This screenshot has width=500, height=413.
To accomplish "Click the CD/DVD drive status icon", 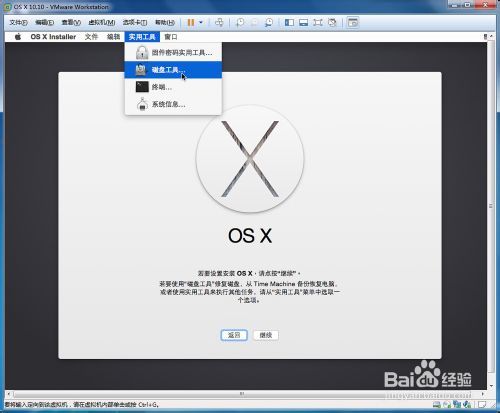I will click(x=447, y=405).
